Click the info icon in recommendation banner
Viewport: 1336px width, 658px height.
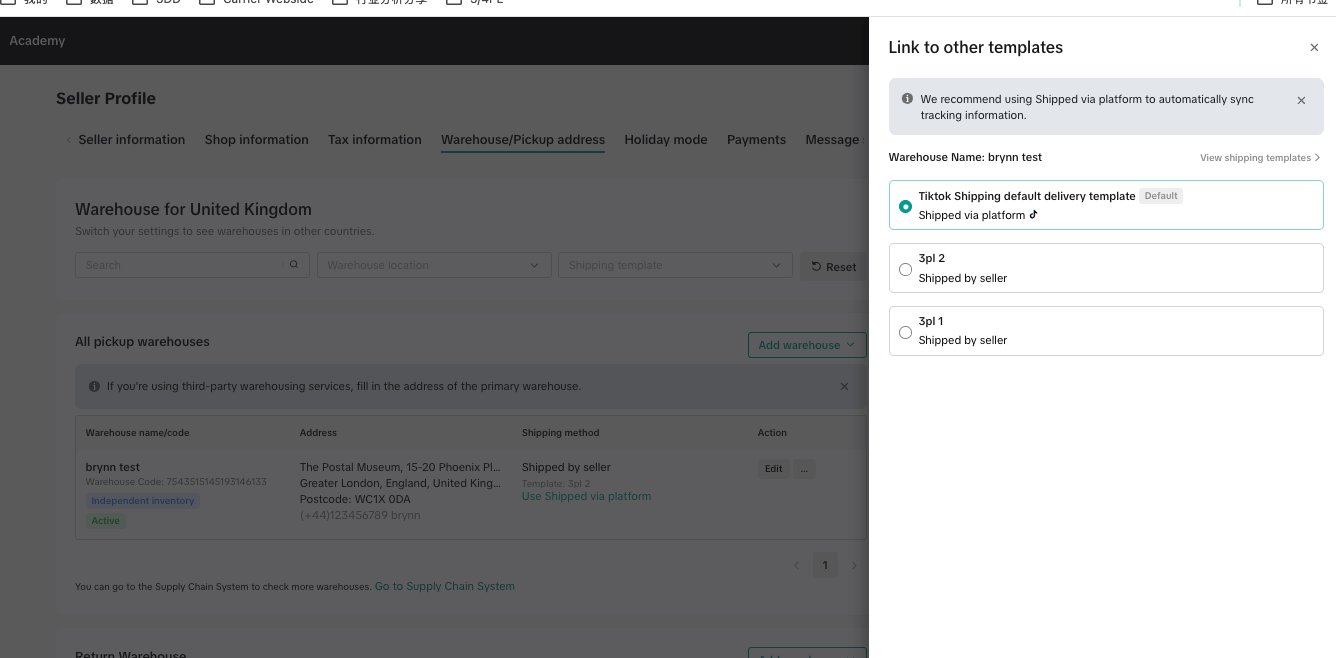pyautogui.click(x=907, y=99)
